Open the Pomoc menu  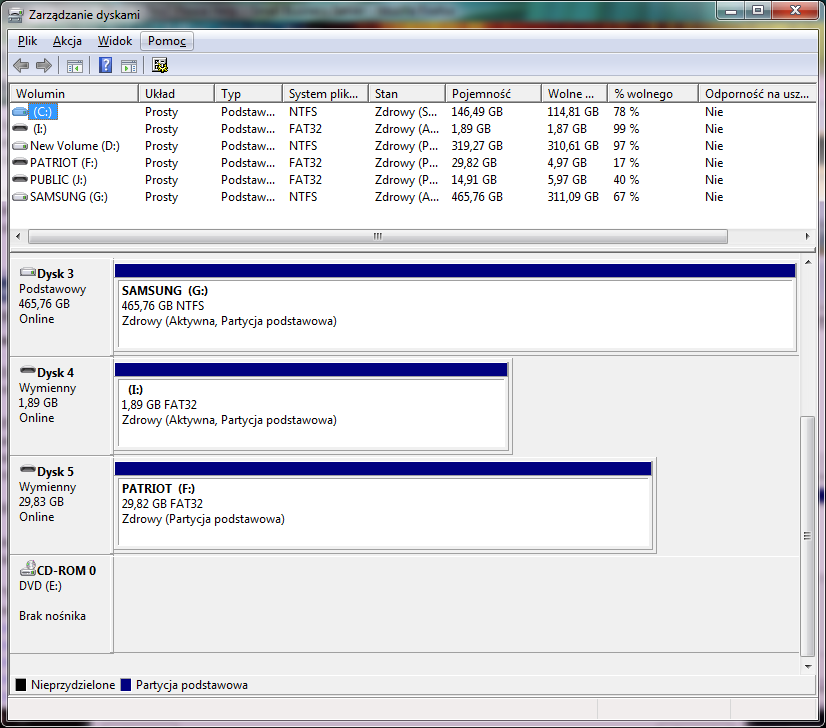[x=167, y=41]
